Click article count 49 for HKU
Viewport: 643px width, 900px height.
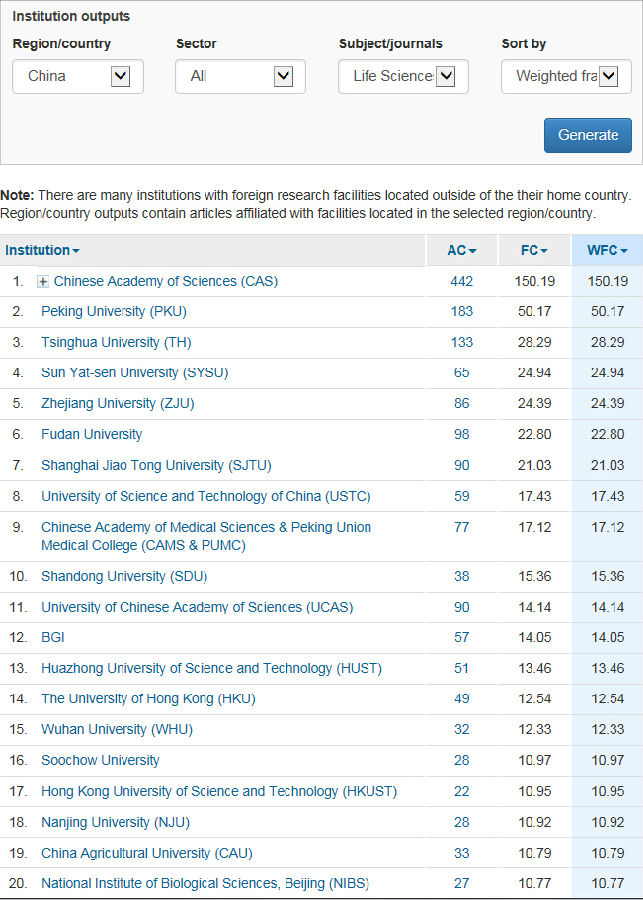(x=462, y=699)
